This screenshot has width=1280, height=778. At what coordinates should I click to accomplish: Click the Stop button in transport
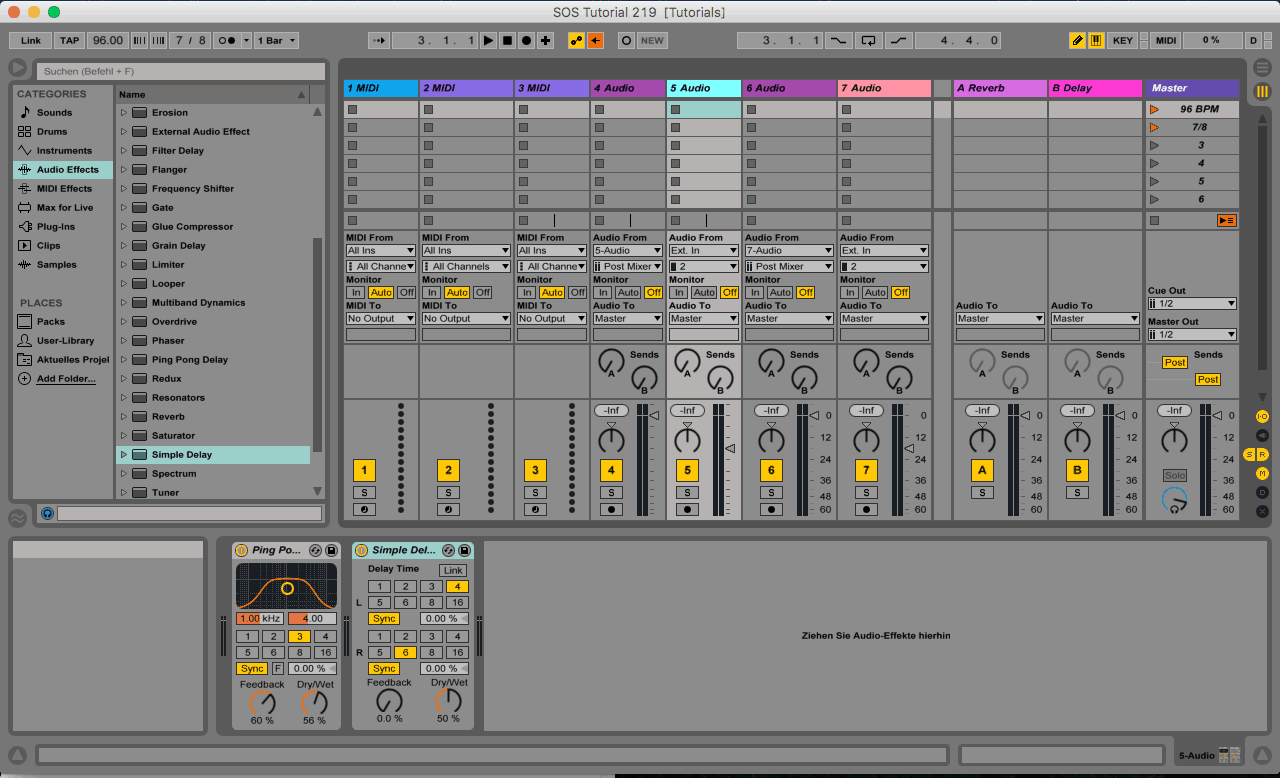click(x=507, y=41)
